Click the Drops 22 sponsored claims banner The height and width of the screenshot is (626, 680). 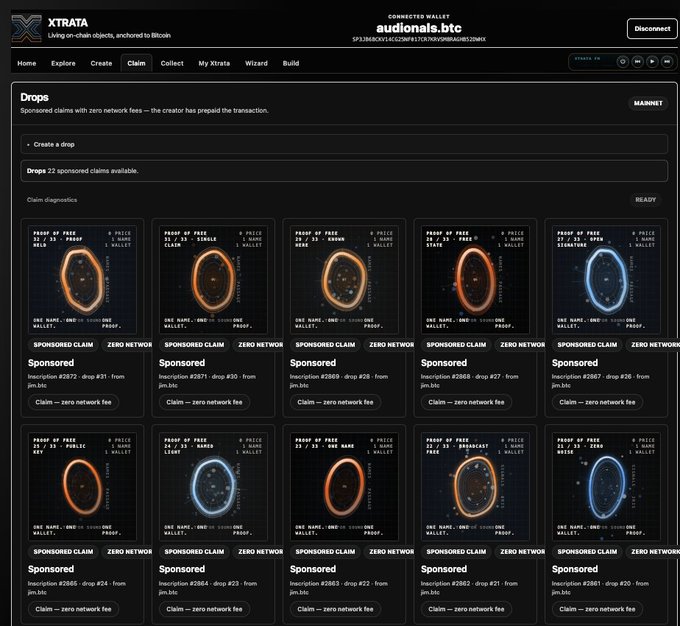[344, 171]
